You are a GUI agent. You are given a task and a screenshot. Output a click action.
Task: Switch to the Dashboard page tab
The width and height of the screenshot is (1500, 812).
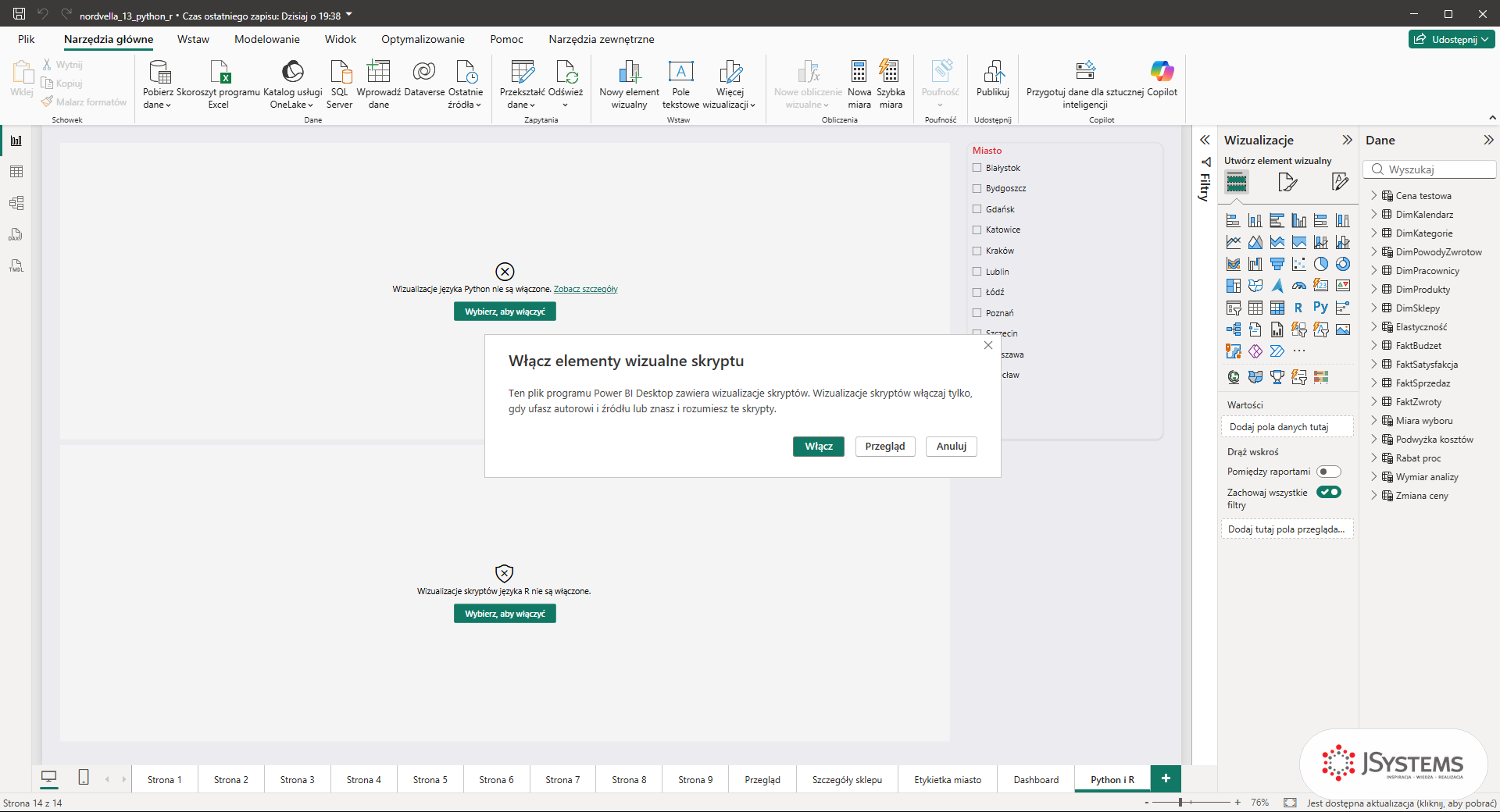click(1036, 779)
